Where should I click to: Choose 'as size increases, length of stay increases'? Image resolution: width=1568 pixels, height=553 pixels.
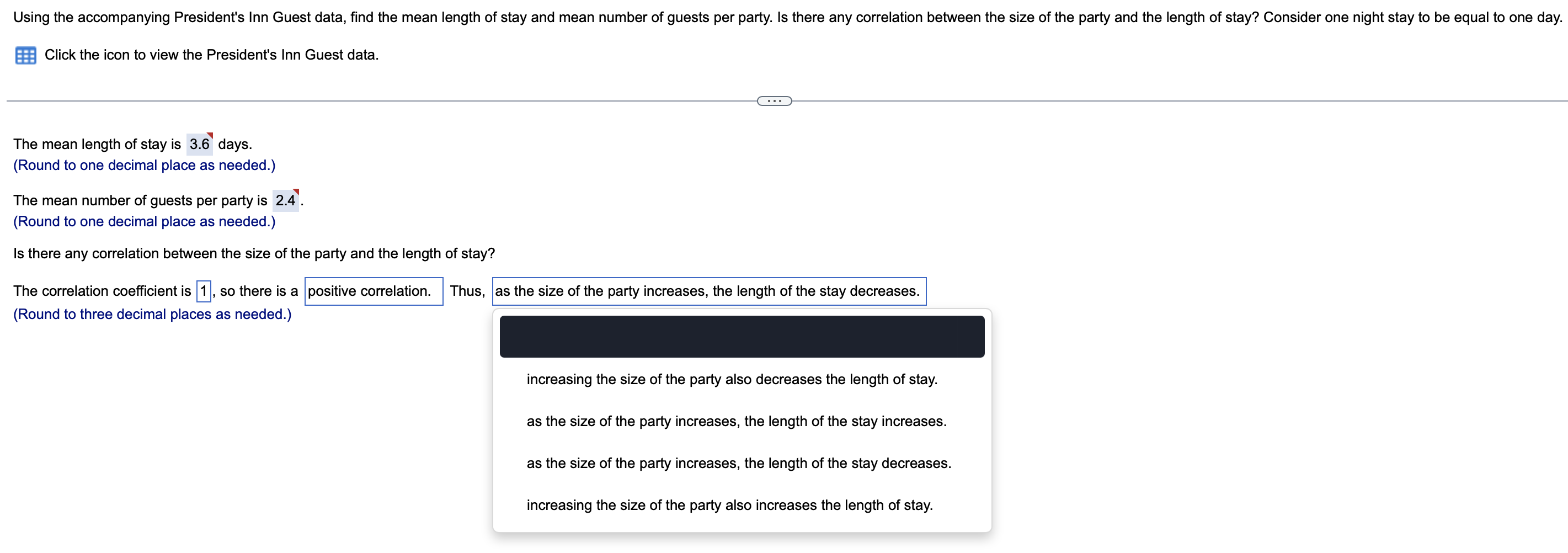pos(742,422)
